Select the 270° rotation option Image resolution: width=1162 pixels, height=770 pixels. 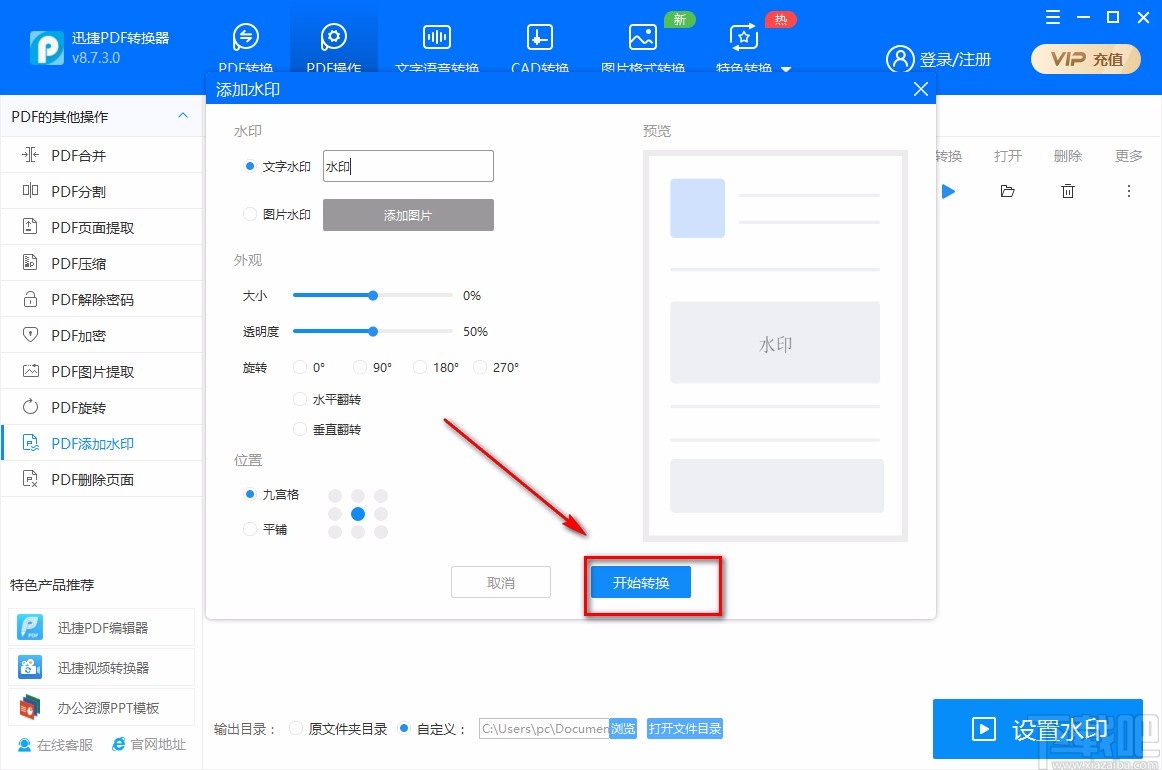(479, 367)
